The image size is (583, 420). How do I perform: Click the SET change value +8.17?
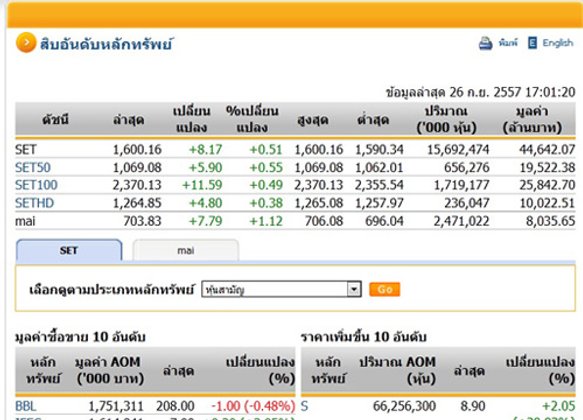pyautogui.click(x=206, y=149)
